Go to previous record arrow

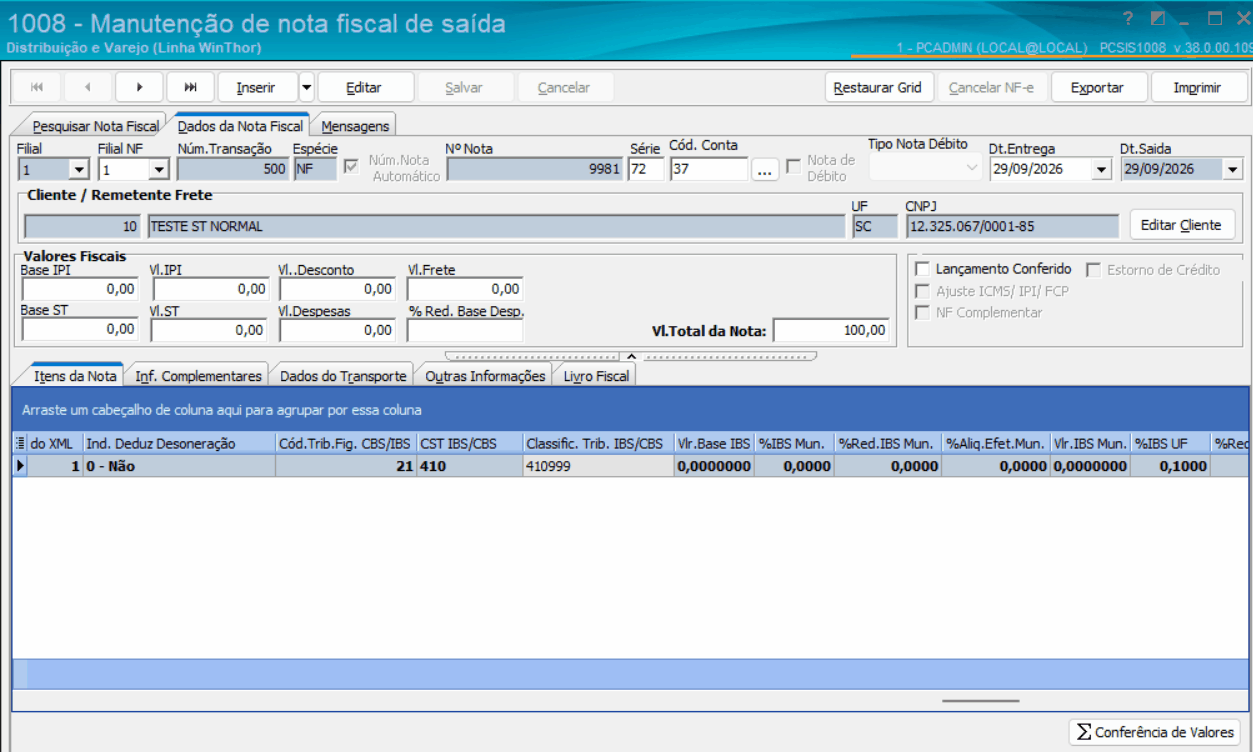88,88
